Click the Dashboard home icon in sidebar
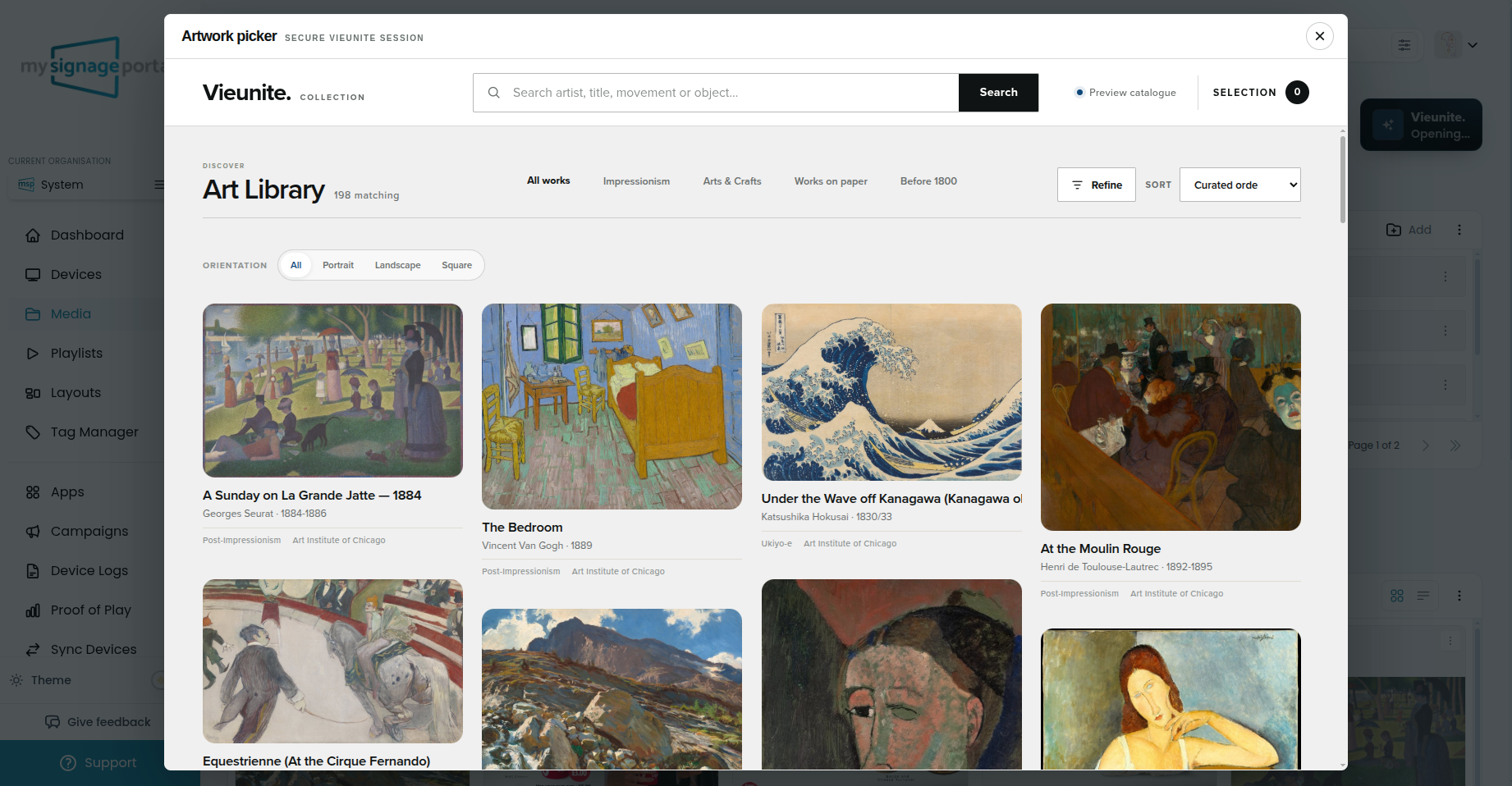Image resolution: width=1512 pixels, height=786 pixels. [x=33, y=235]
